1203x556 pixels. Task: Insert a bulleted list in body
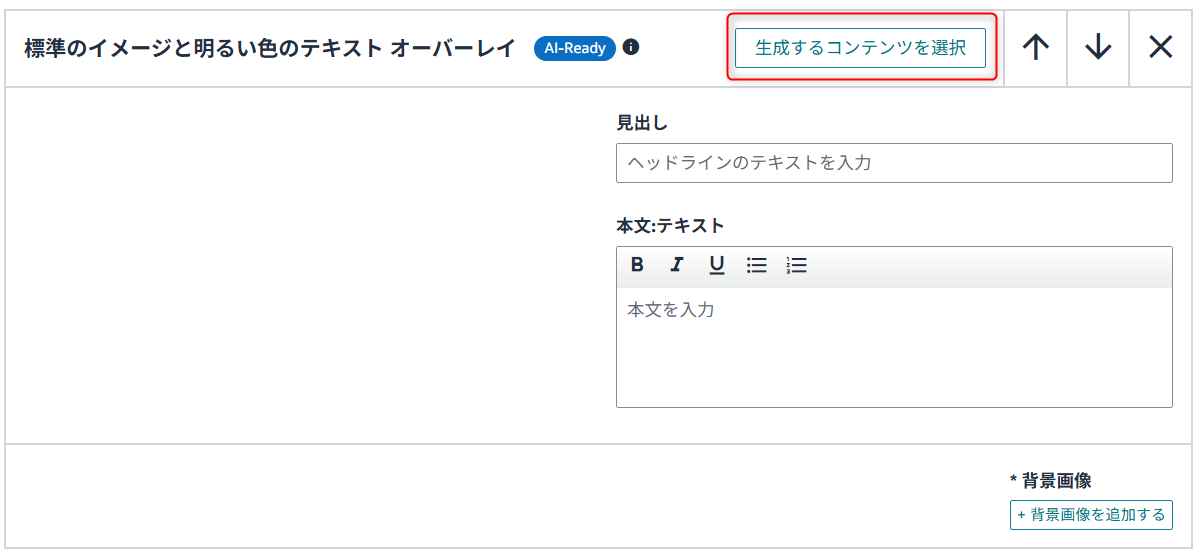pos(757,265)
